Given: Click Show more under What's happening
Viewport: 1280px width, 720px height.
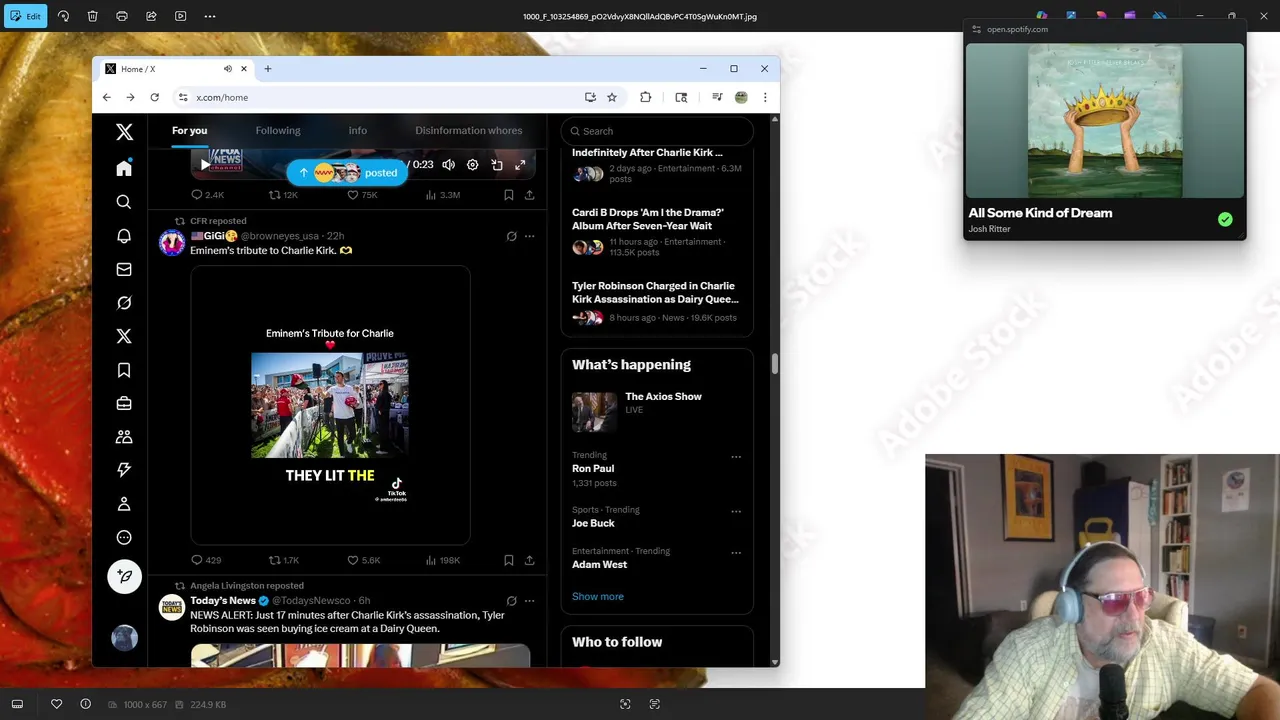Looking at the screenshot, I should (598, 596).
